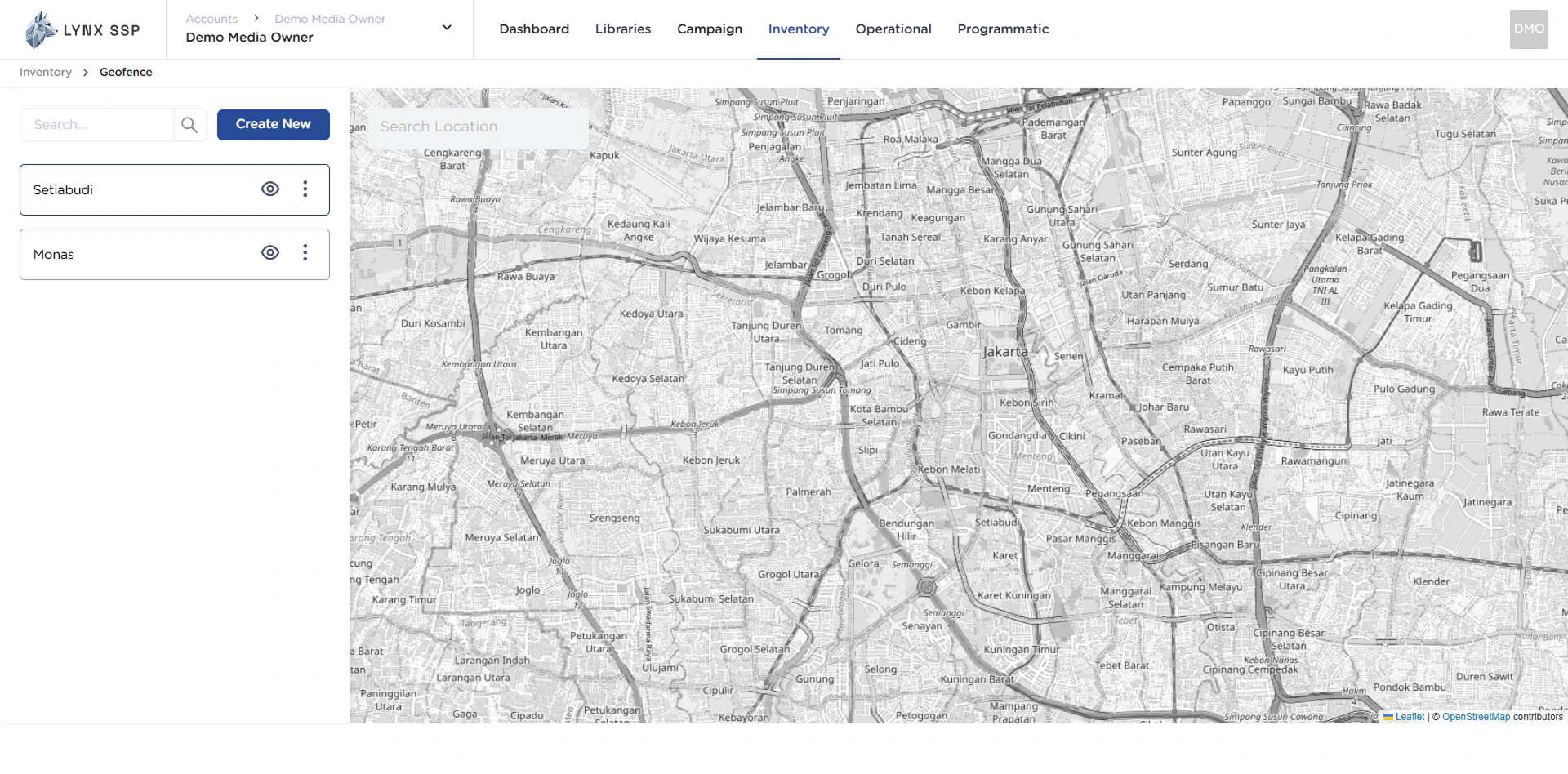The image size is (1568, 774).
Task: Open the OpenStreetMap contributors link
Action: (x=1475, y=717)
